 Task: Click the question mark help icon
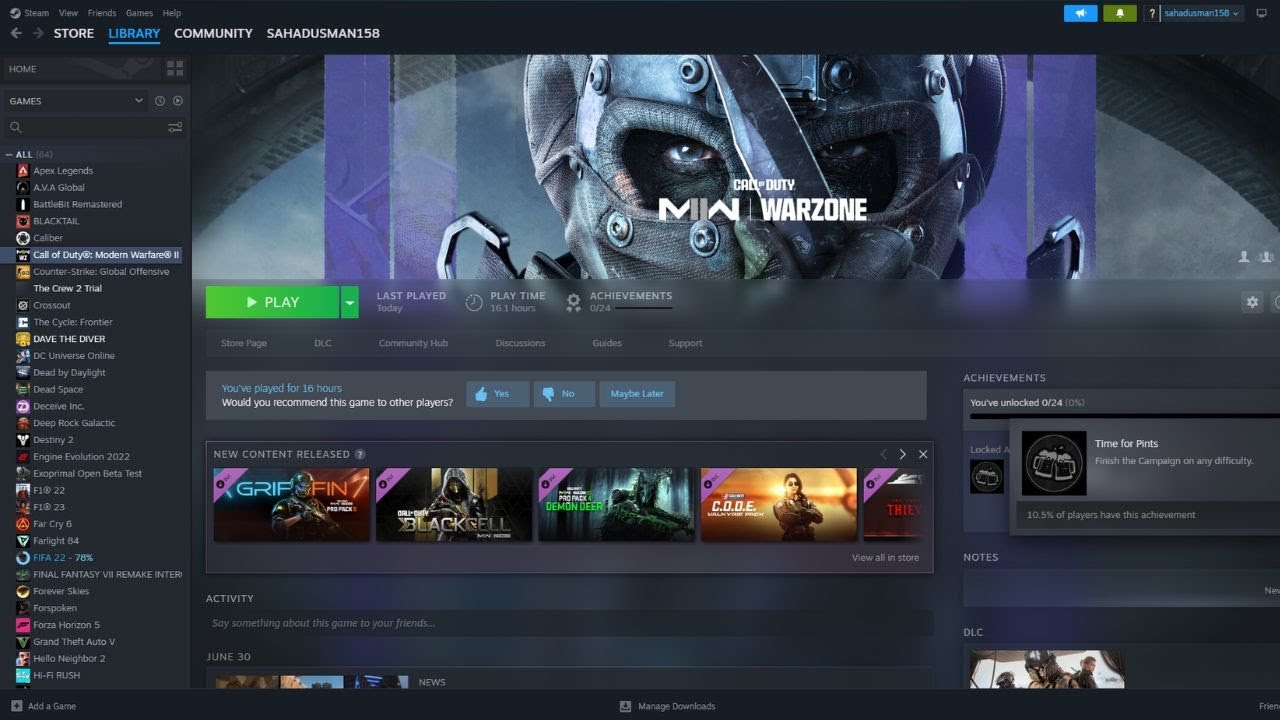(x=1152, y=13)
